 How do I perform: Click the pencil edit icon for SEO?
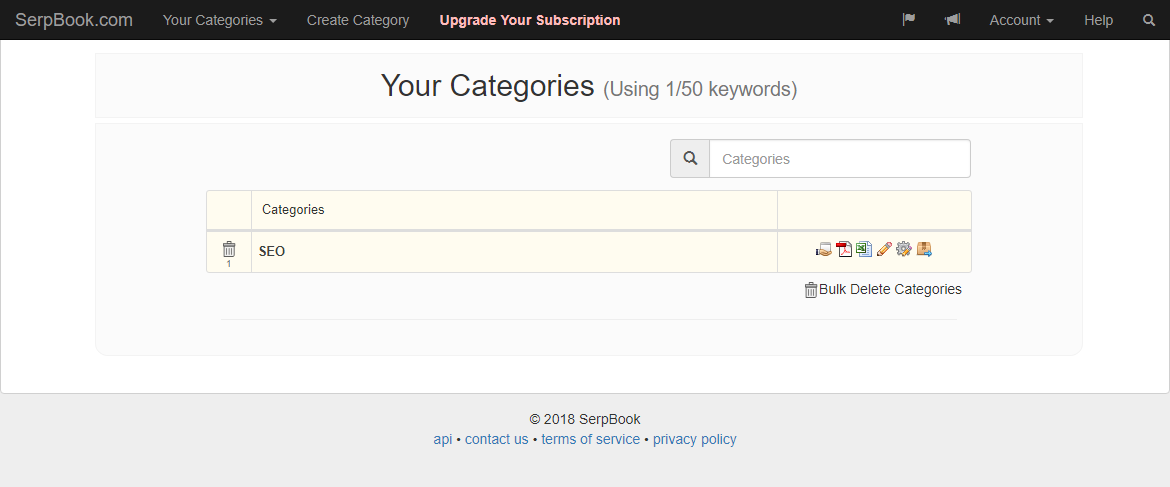point(884,250)
